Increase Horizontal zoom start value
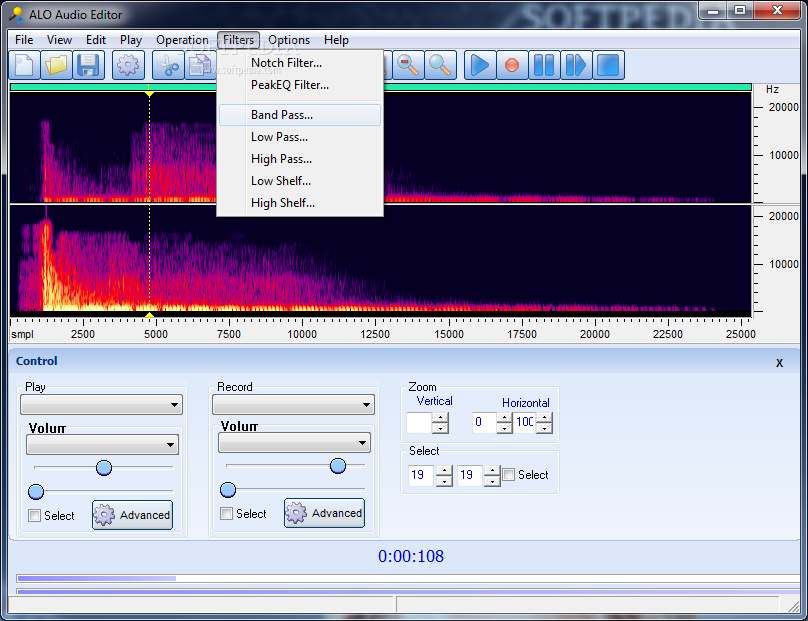808x621 pixels. 504,417
